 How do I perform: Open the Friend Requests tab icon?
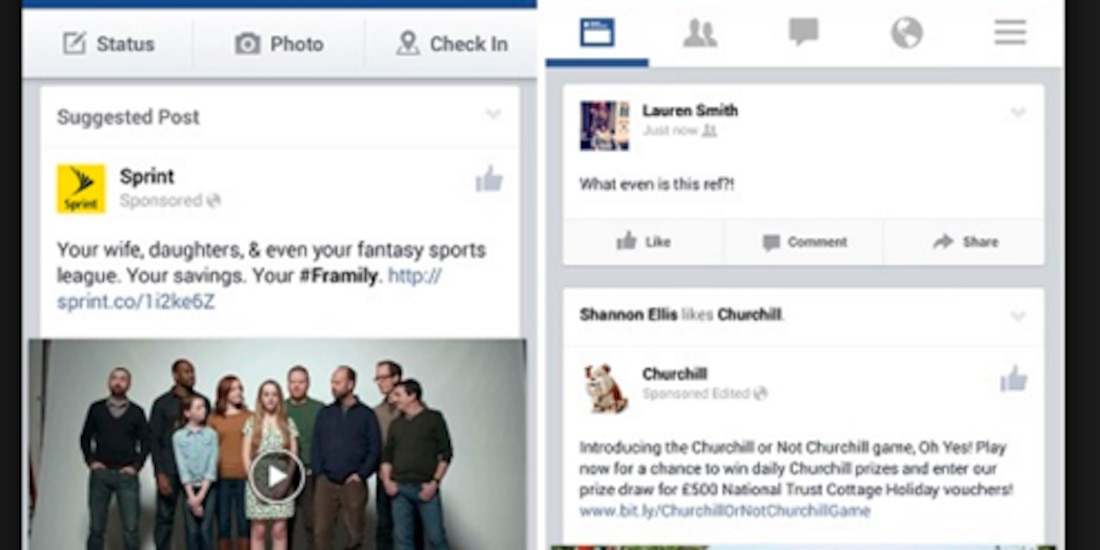click(x=700, y=33)
